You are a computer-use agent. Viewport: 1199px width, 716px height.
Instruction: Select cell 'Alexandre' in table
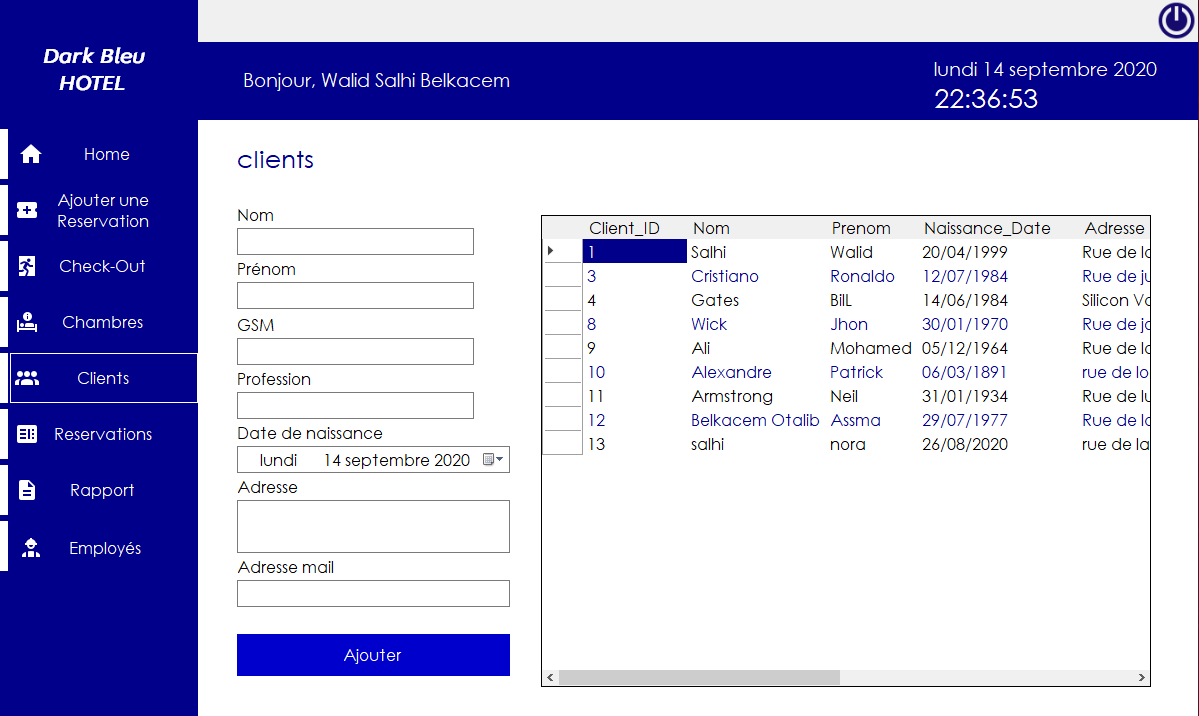coord(731,373)
